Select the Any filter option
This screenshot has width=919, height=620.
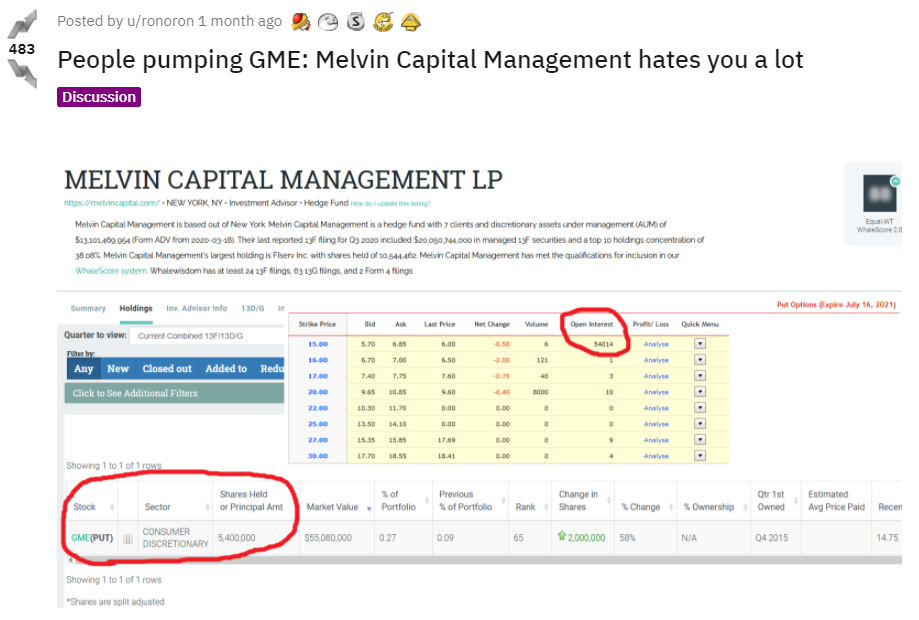83,368
